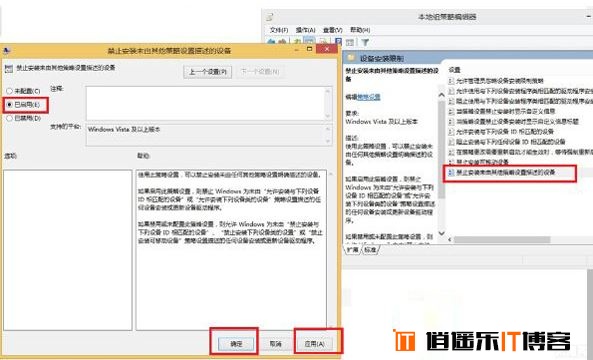Open the 策略设置 edit link
This screenshot has height=360, width=593.
tap(369, 97)
